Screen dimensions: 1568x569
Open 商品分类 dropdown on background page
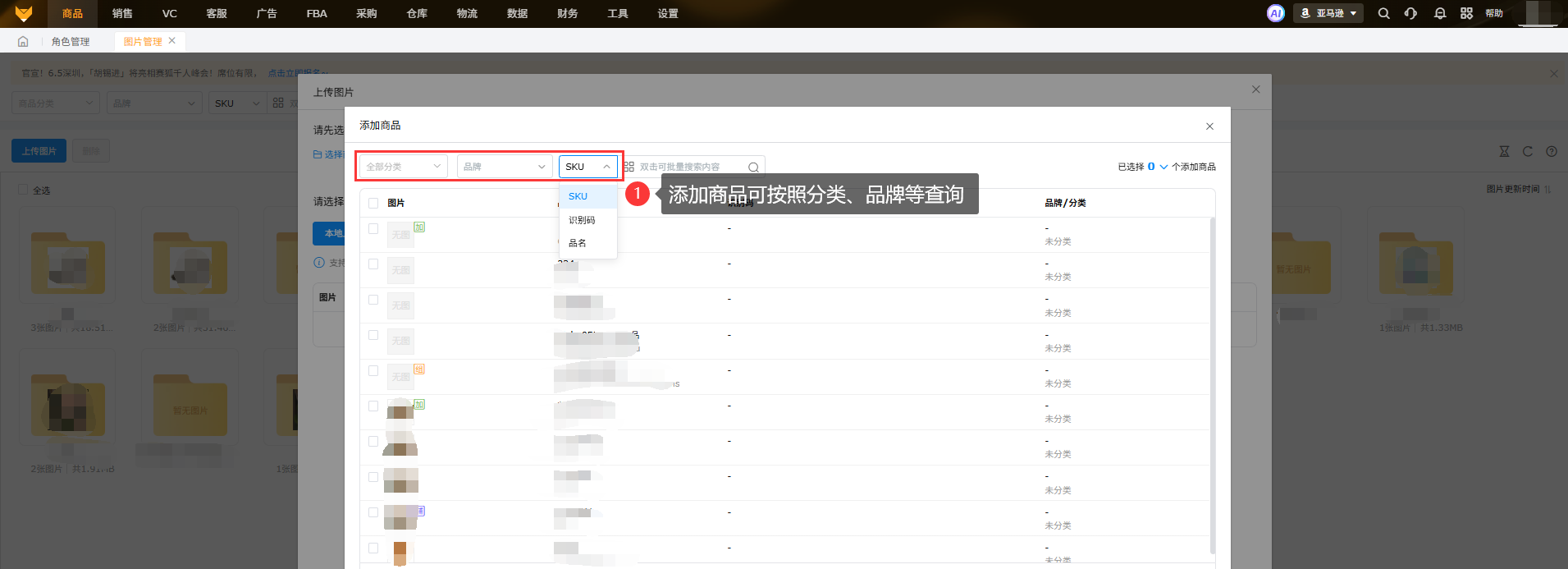tap(56, 103)
